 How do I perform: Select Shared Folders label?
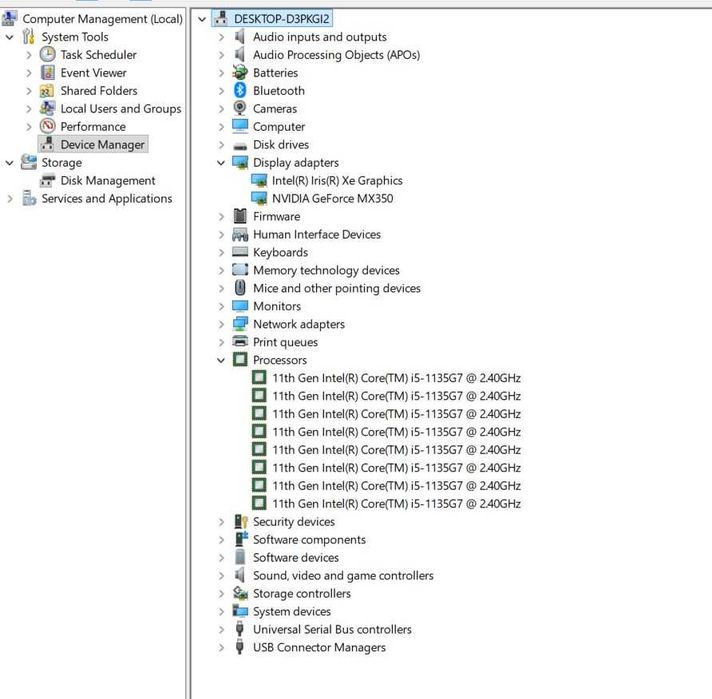click(99, 90)
